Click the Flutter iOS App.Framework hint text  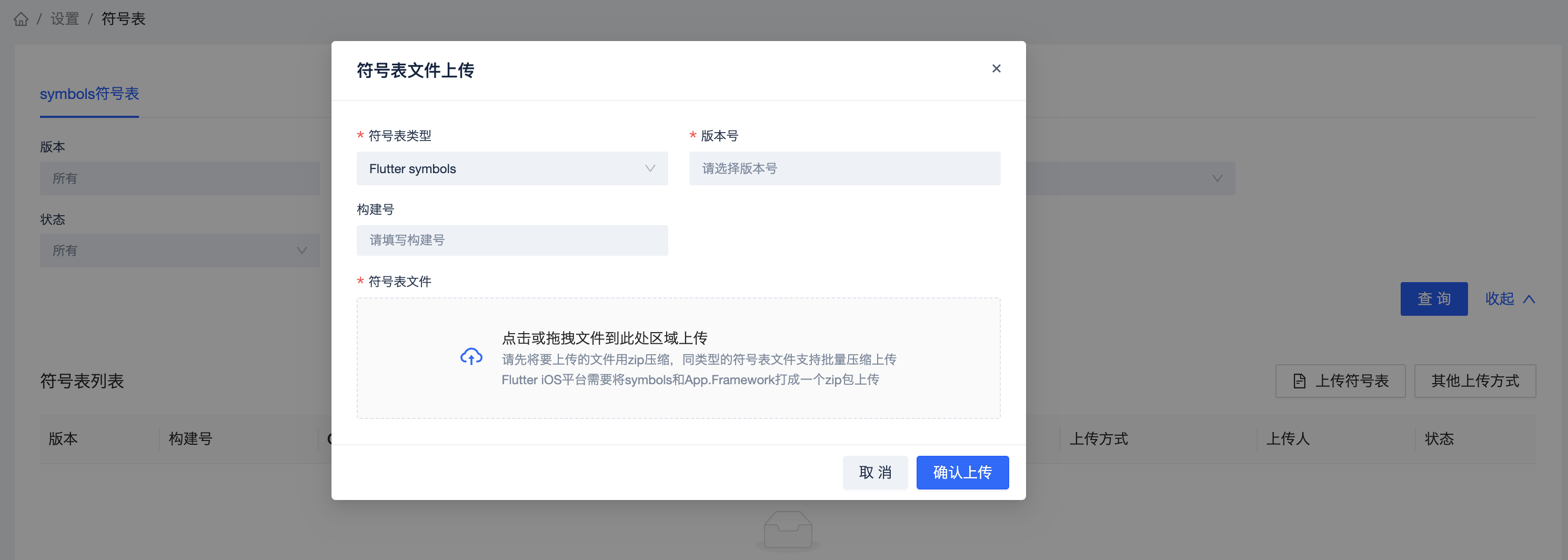coord(690,380)
